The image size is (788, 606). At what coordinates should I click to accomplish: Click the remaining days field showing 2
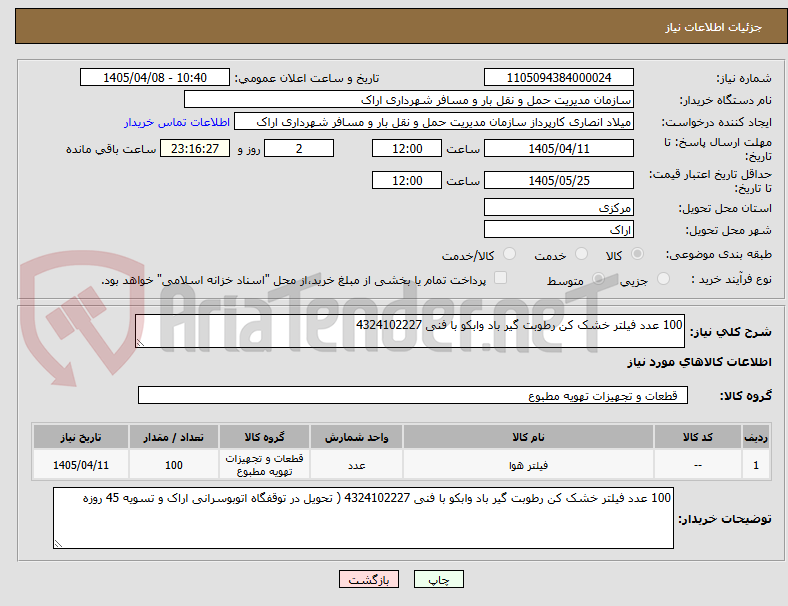point(299,148)
